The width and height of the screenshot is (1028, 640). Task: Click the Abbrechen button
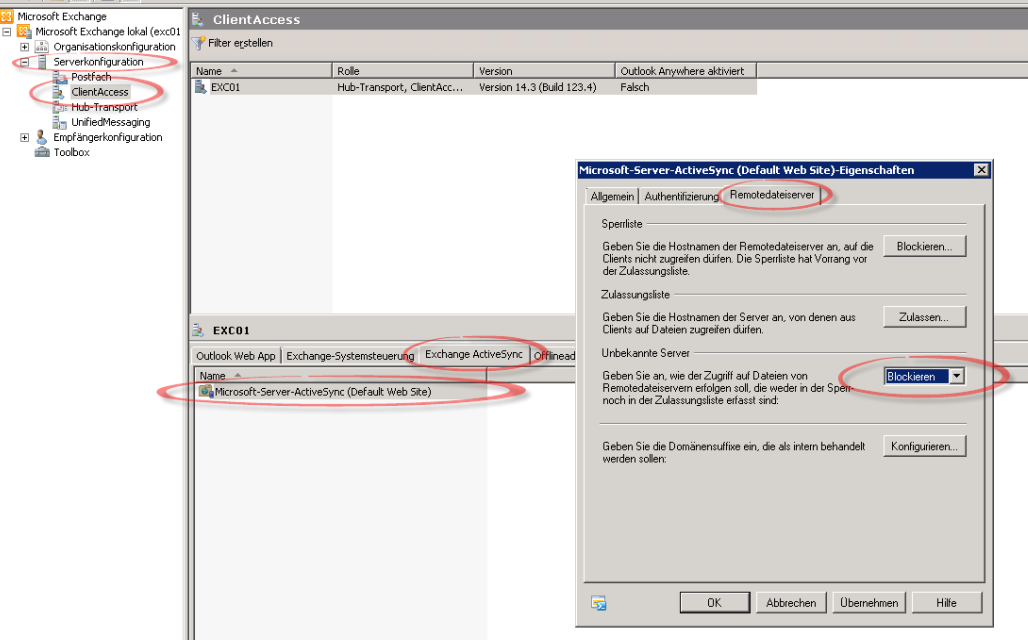tap(791, 603)
